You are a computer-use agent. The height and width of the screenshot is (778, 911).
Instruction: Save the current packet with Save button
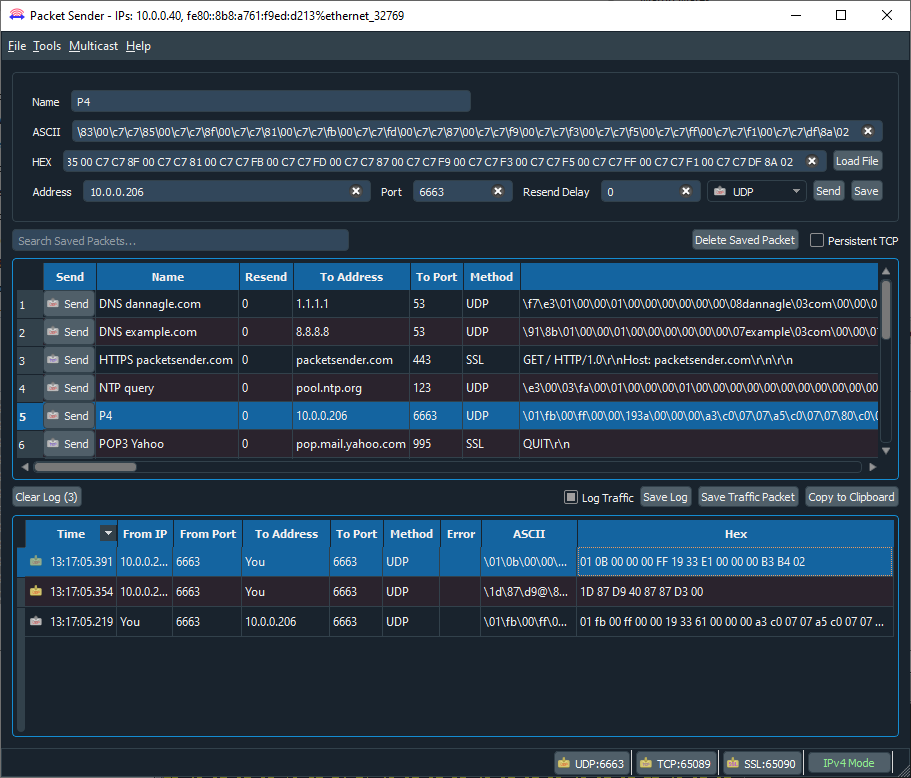pos(866,191)
